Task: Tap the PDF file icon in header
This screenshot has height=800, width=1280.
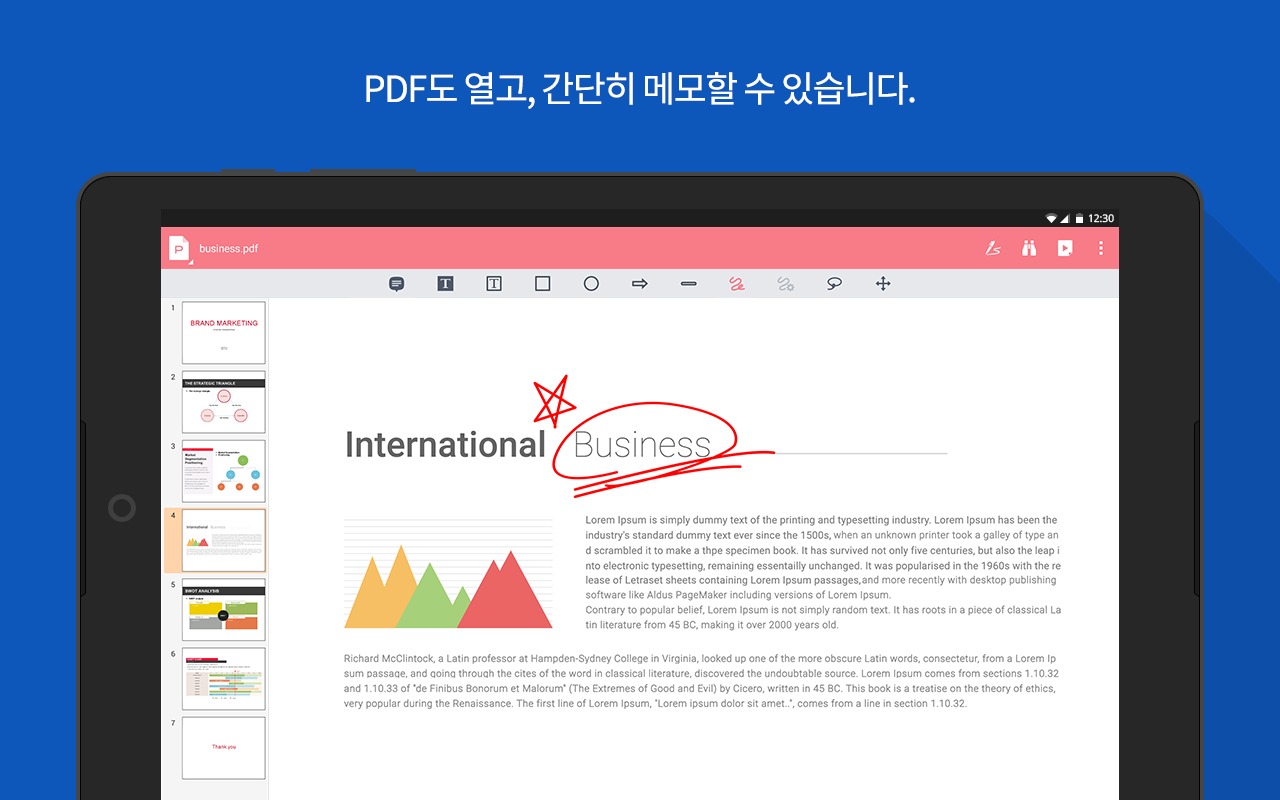Action: [x=180, y=248]
